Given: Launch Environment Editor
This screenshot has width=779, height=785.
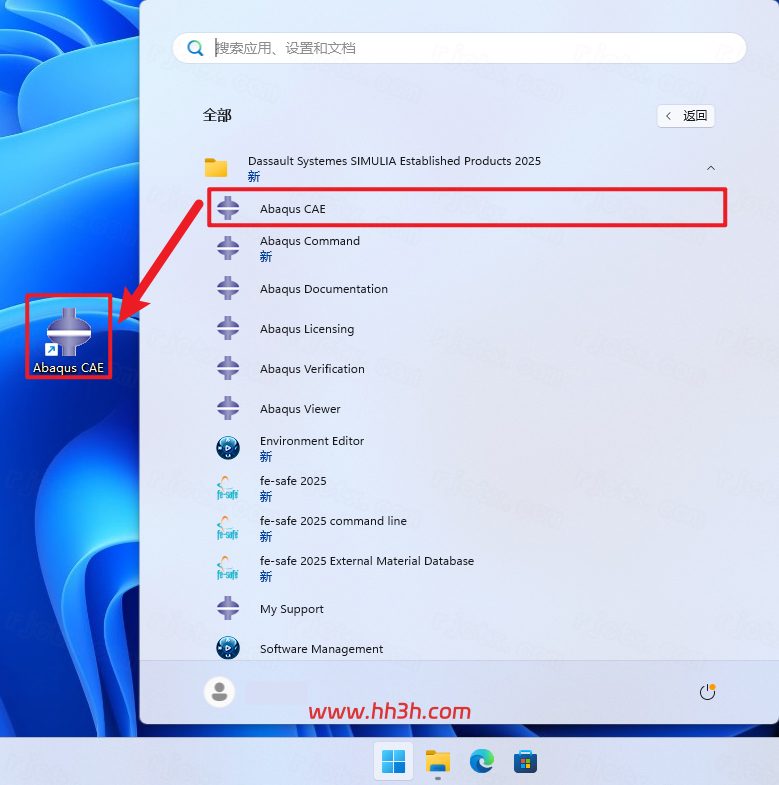Looking at the screenshot, I should (467, 448).
